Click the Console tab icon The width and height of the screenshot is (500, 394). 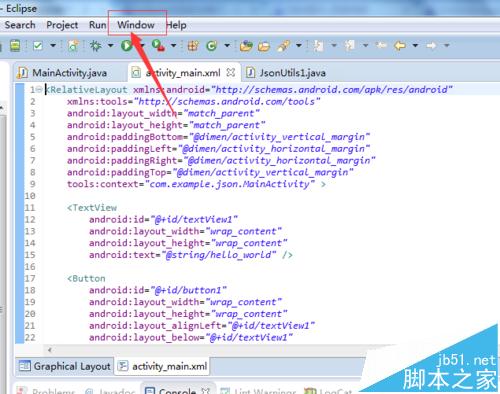click(150, 391)
